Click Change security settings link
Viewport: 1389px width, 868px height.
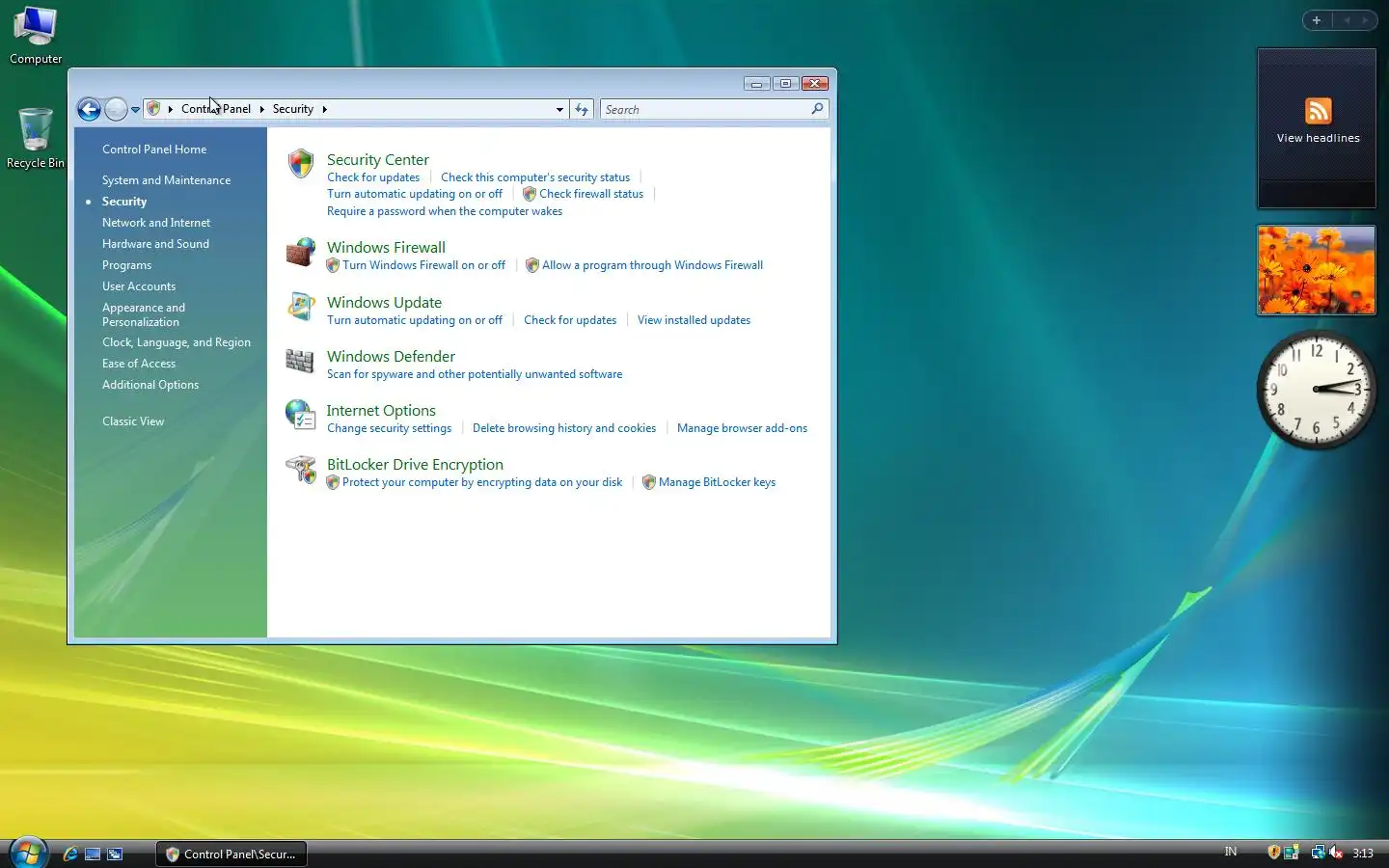[x=389, y=428]
